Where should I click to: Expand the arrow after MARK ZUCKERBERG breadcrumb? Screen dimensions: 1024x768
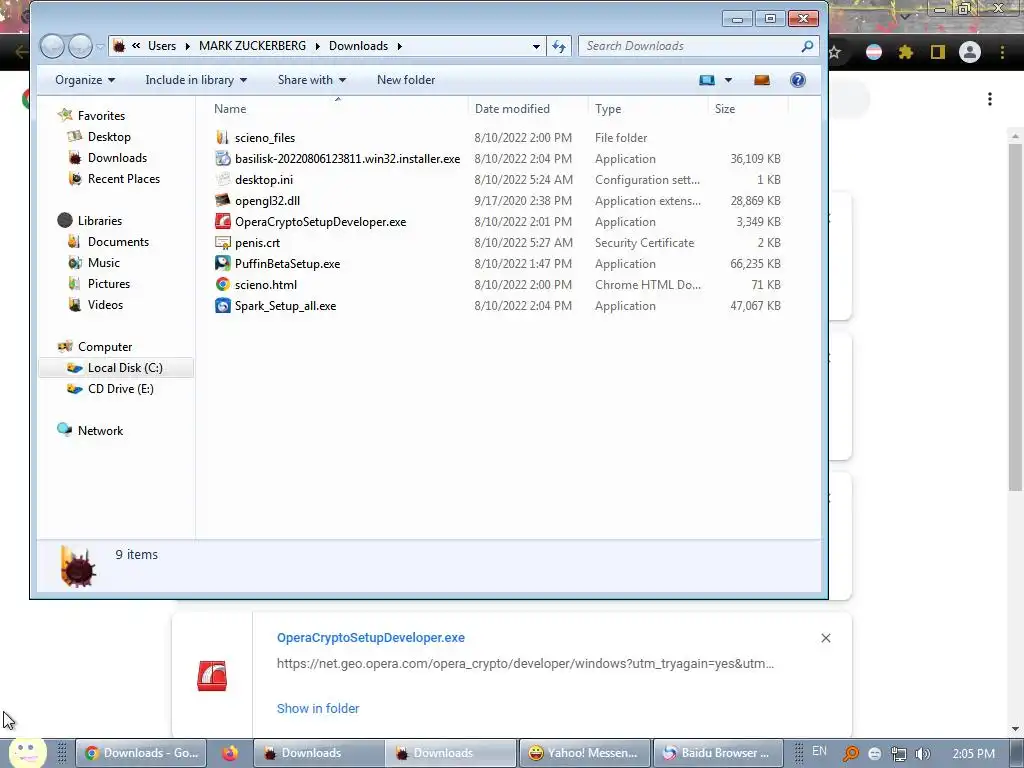(317, 46)
